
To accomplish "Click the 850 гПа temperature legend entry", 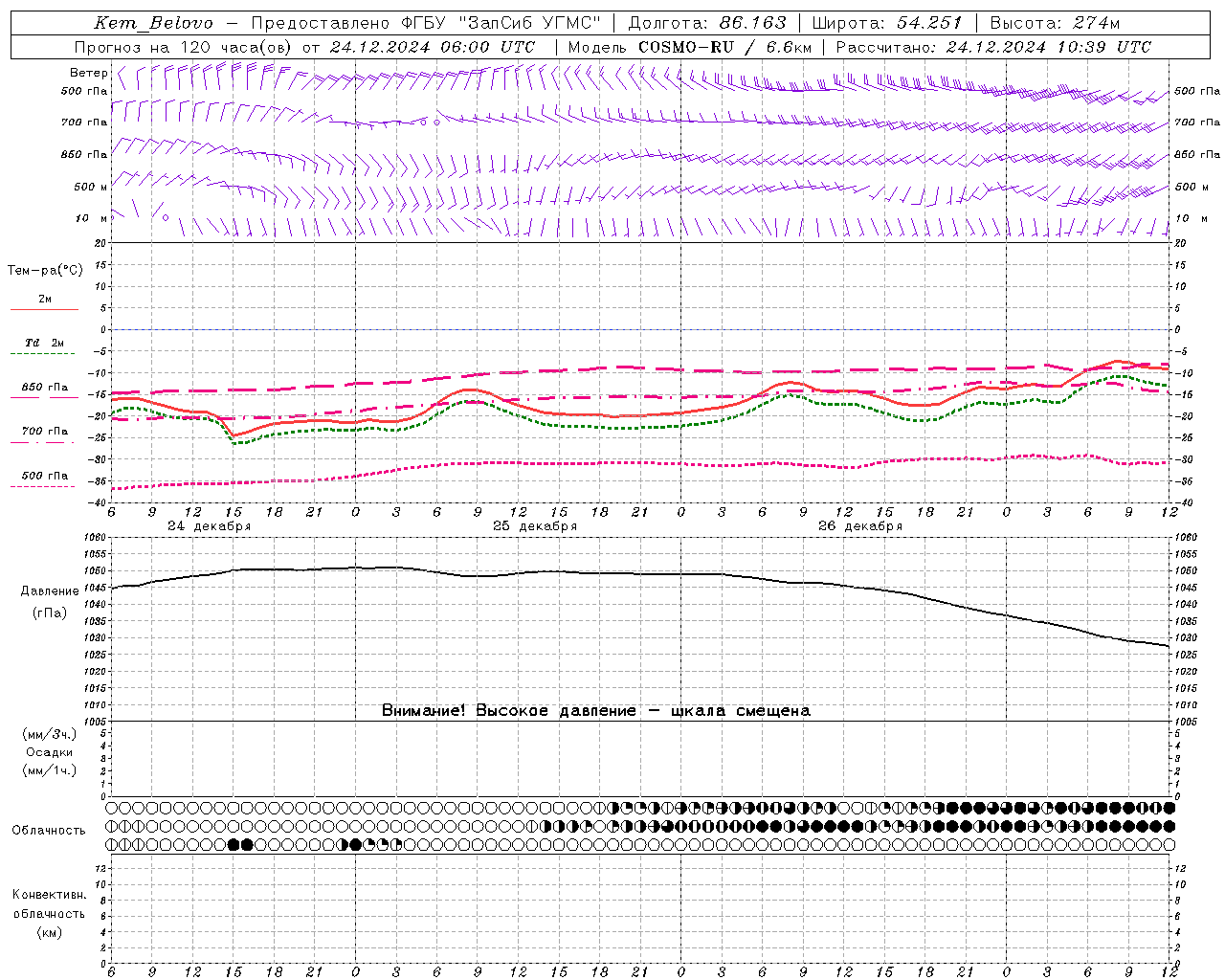I will (45, 388).
